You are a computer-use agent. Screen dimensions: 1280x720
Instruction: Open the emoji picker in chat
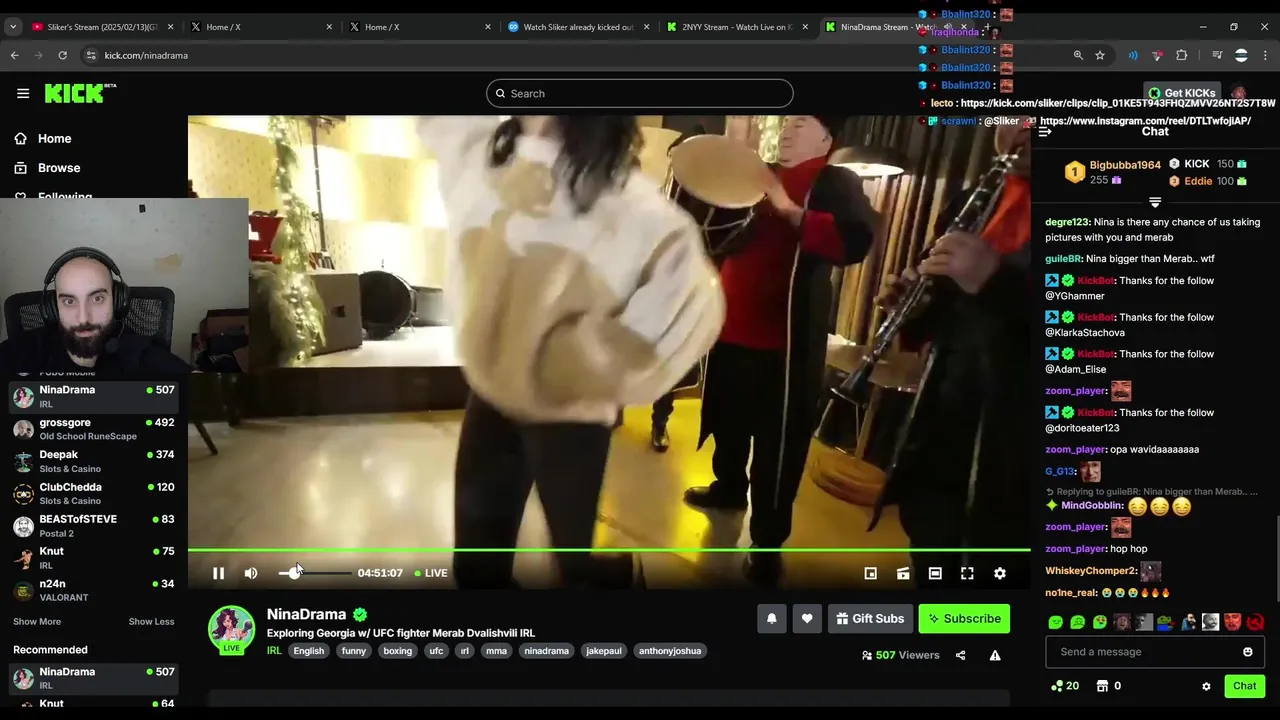click(x=1247, y=652)
